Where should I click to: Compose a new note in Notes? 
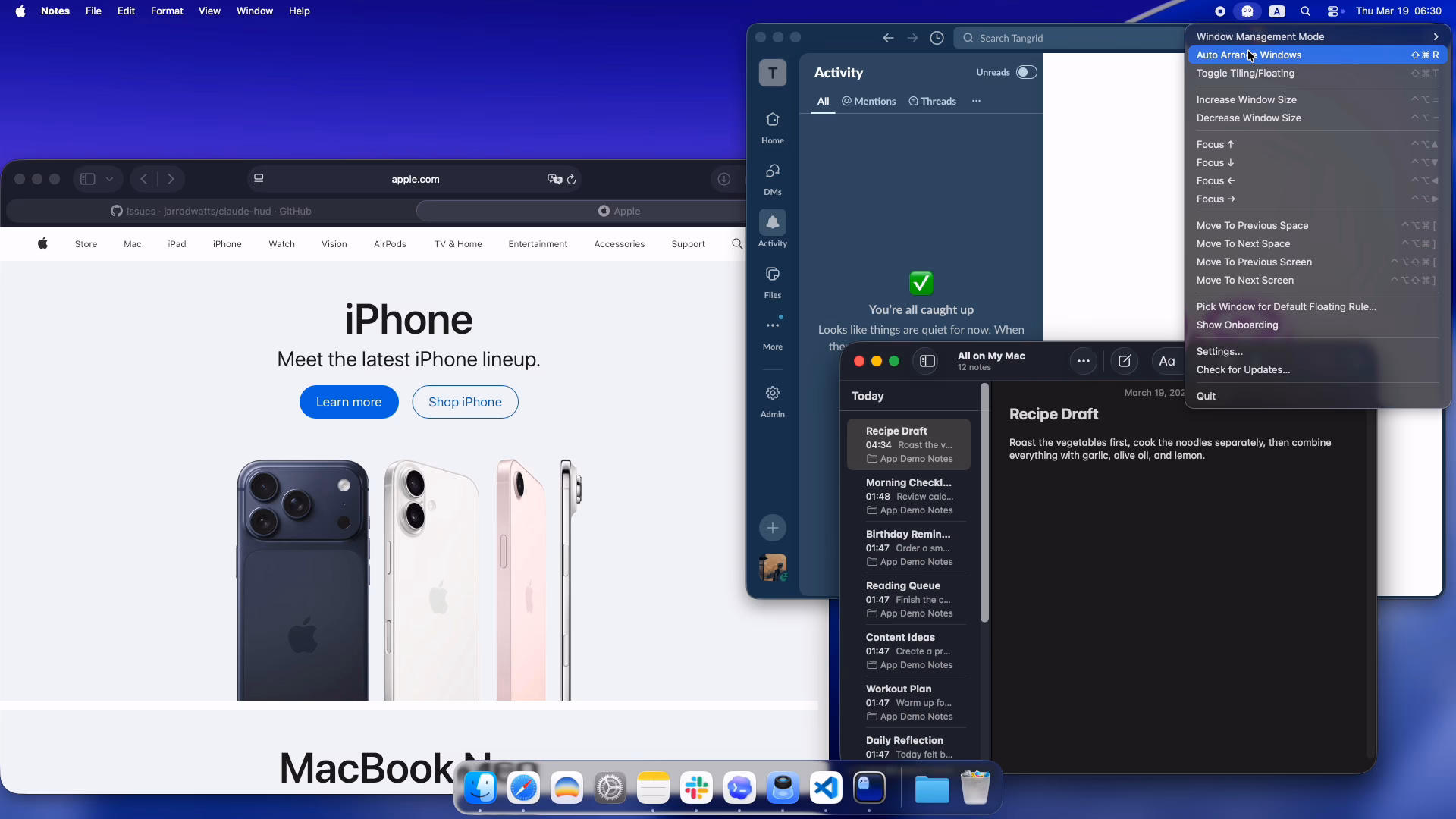pyautogui.click(x=1125, y=361)
